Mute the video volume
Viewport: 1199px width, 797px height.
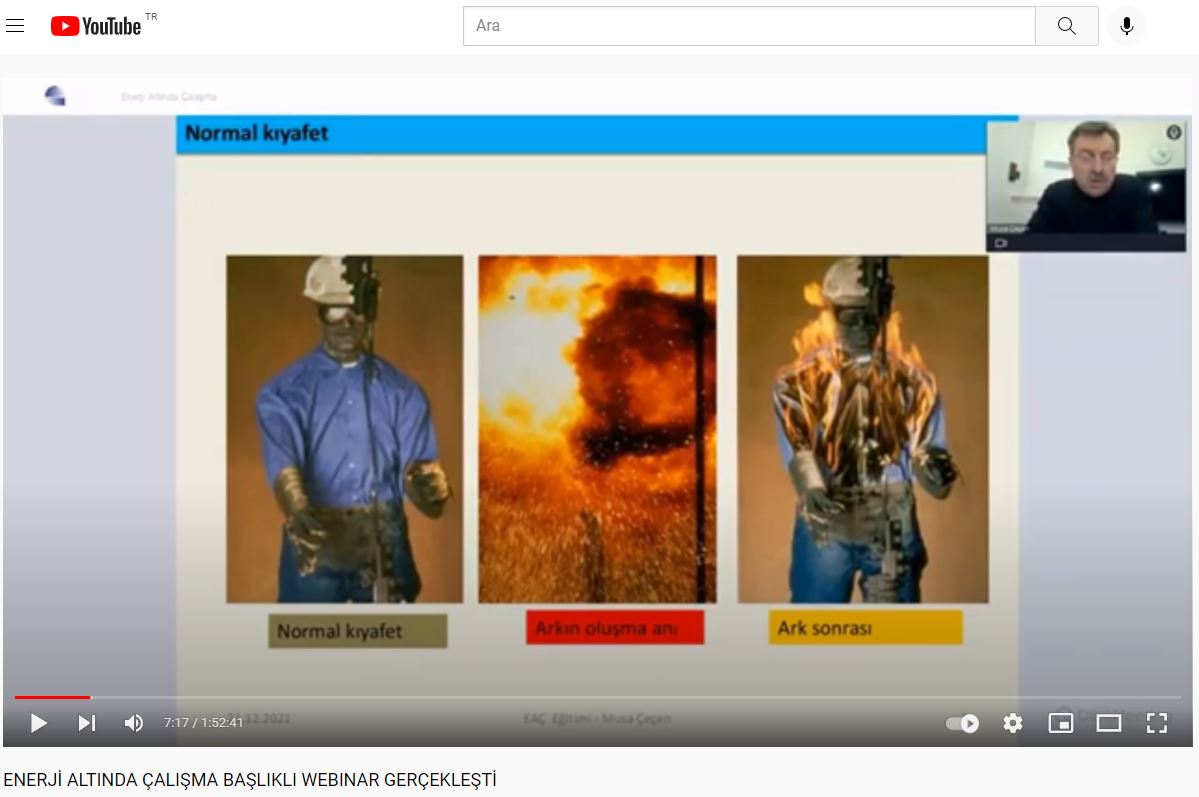[x=134, y=723]
